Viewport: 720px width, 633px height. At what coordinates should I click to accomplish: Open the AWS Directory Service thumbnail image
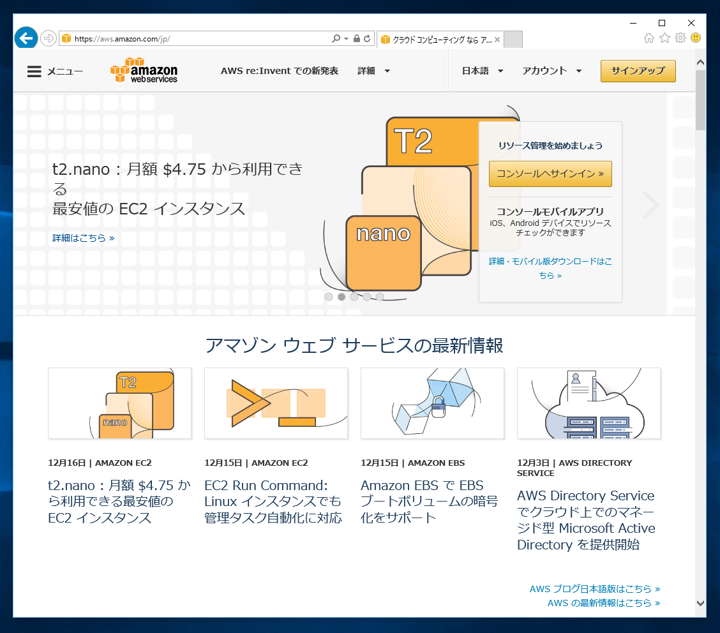pos(589,403)
